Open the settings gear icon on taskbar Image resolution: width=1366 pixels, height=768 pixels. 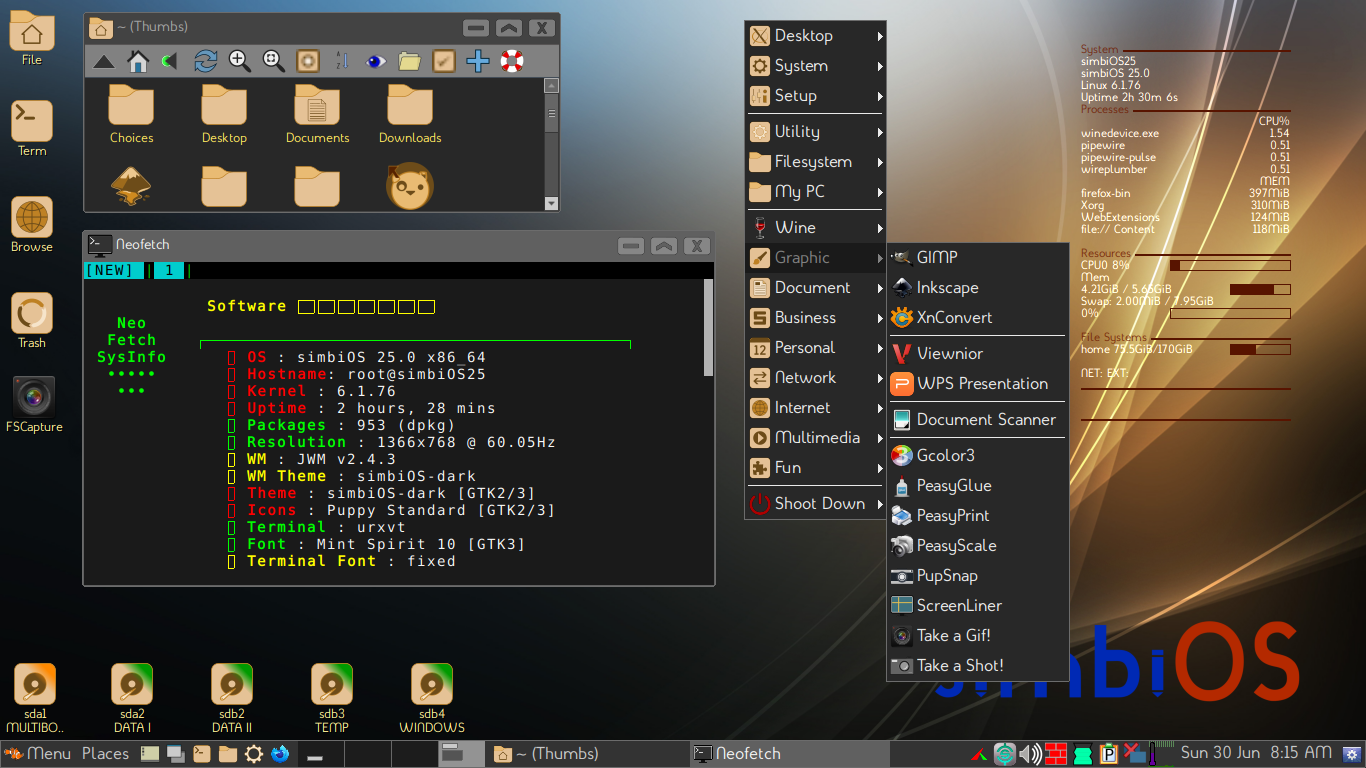click(254, 754)
